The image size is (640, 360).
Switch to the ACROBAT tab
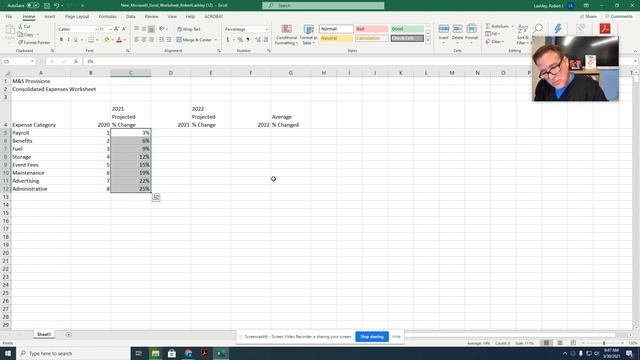point(213,17)
